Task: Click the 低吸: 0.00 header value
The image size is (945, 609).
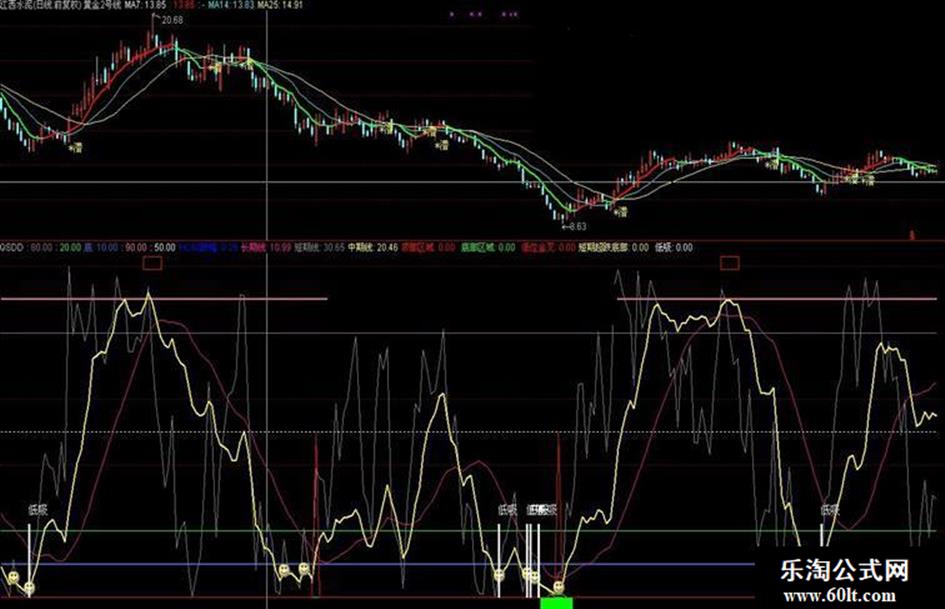Action: tap(674, 247)
